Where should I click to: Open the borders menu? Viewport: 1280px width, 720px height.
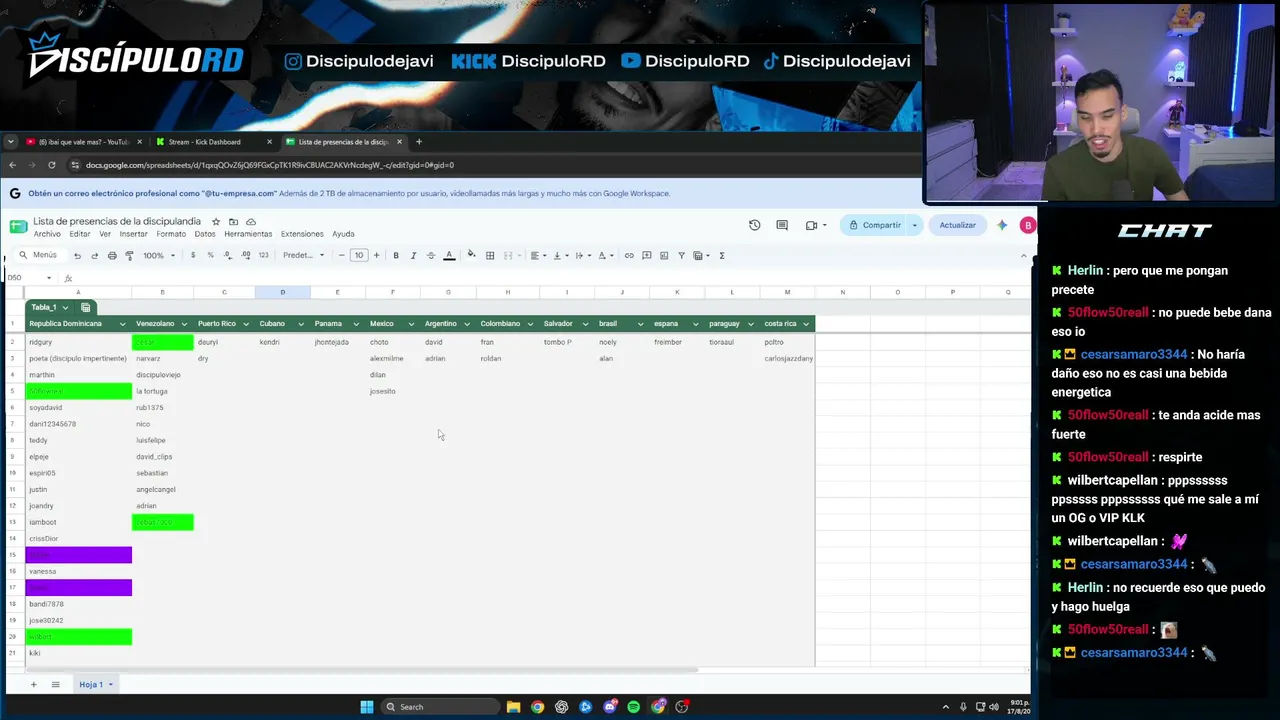[490, 255]
